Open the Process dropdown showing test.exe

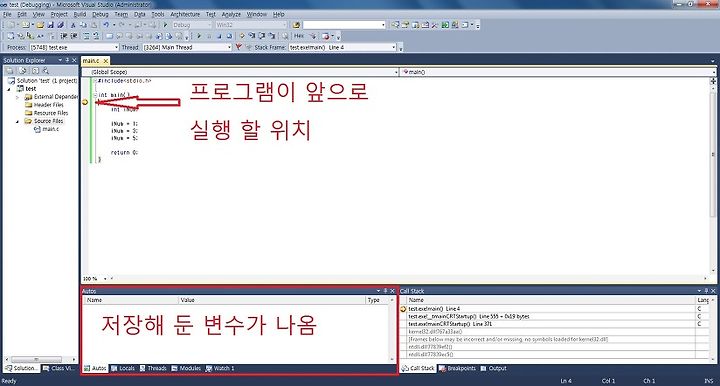[x=74, y=47]
